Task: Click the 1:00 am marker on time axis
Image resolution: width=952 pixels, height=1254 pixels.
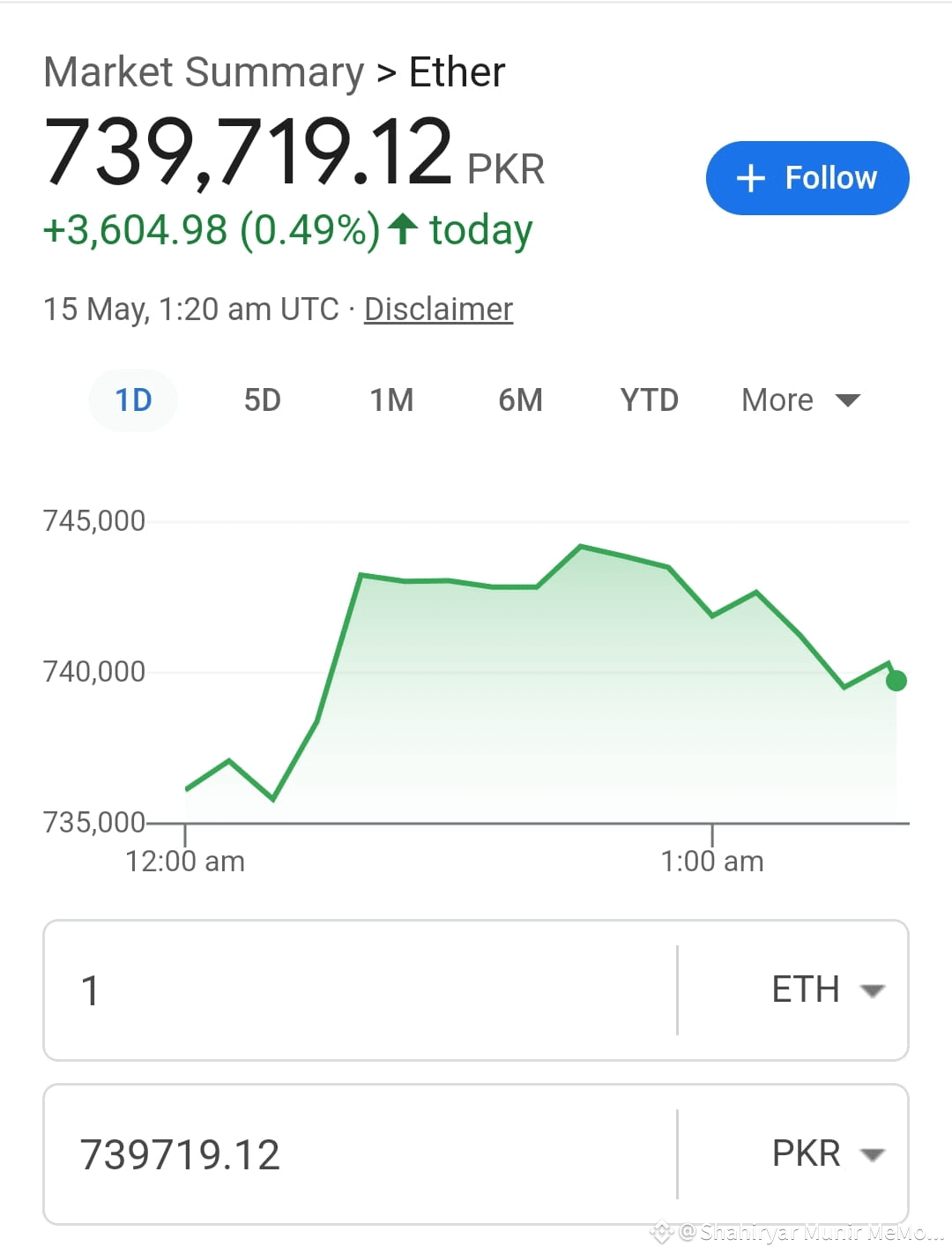Action: [712, 861]
